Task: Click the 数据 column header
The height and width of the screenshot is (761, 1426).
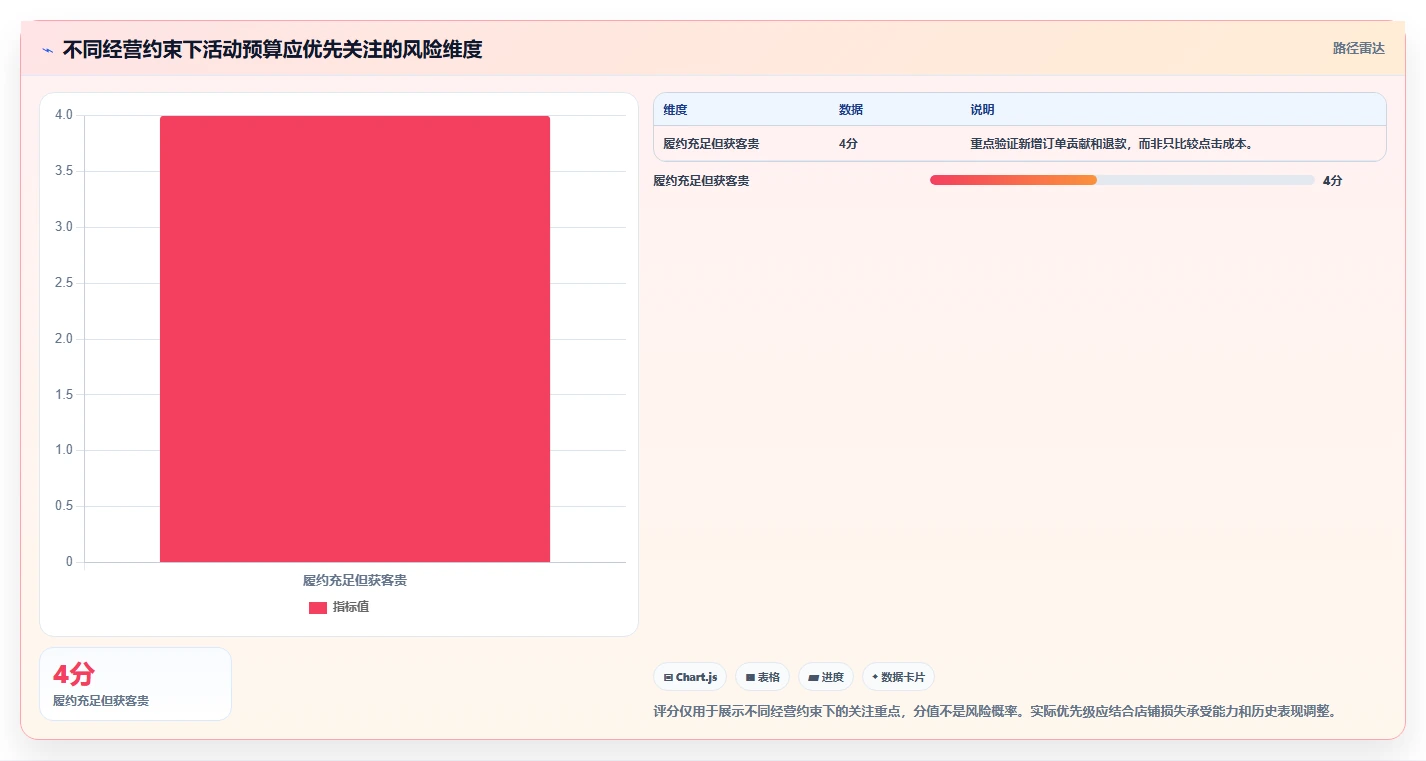Action: 851,110
